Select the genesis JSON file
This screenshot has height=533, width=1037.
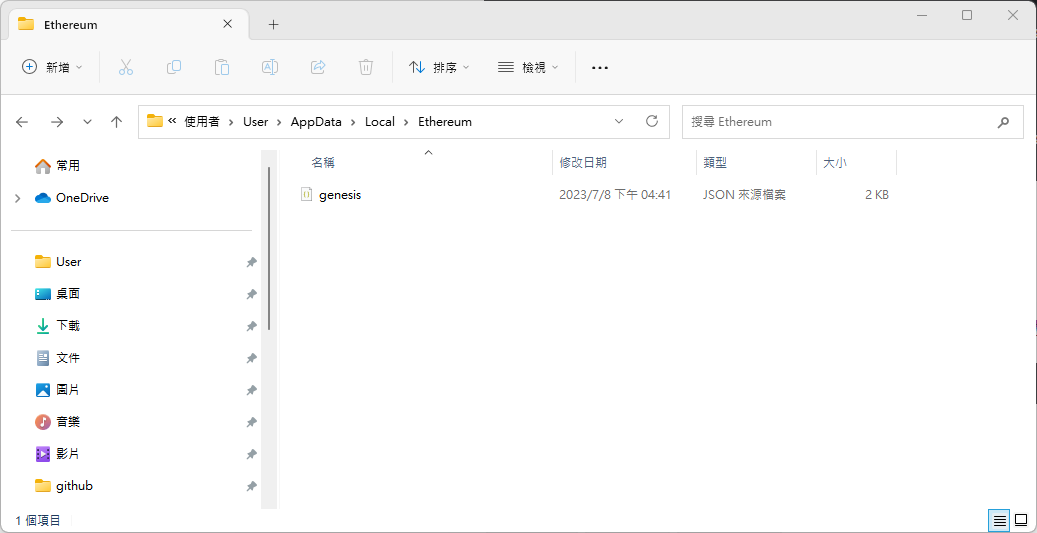[339, 195]
